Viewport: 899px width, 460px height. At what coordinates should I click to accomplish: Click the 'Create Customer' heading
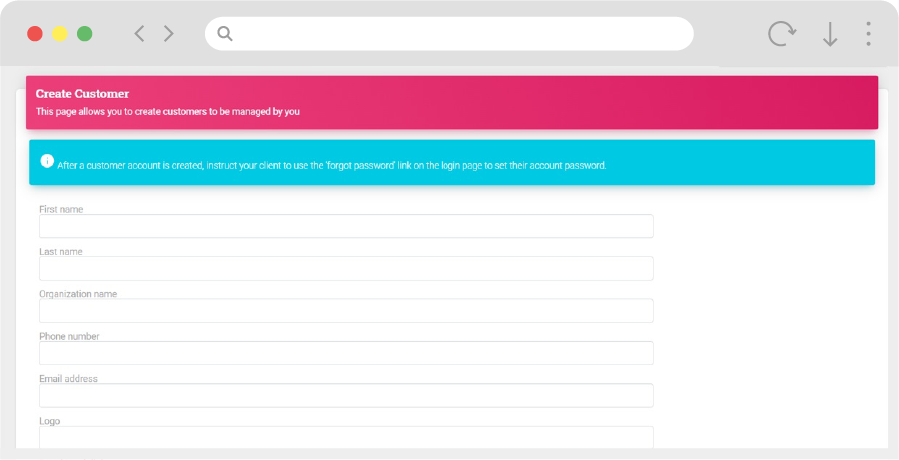click(83, 93)
